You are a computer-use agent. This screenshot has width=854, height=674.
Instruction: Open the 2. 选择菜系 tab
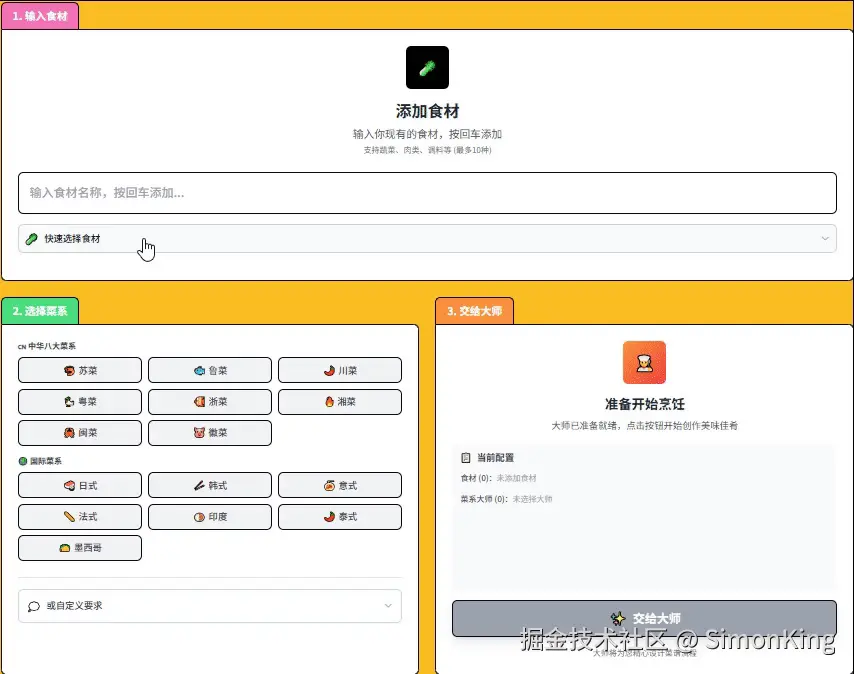click(x=40, y=311)
